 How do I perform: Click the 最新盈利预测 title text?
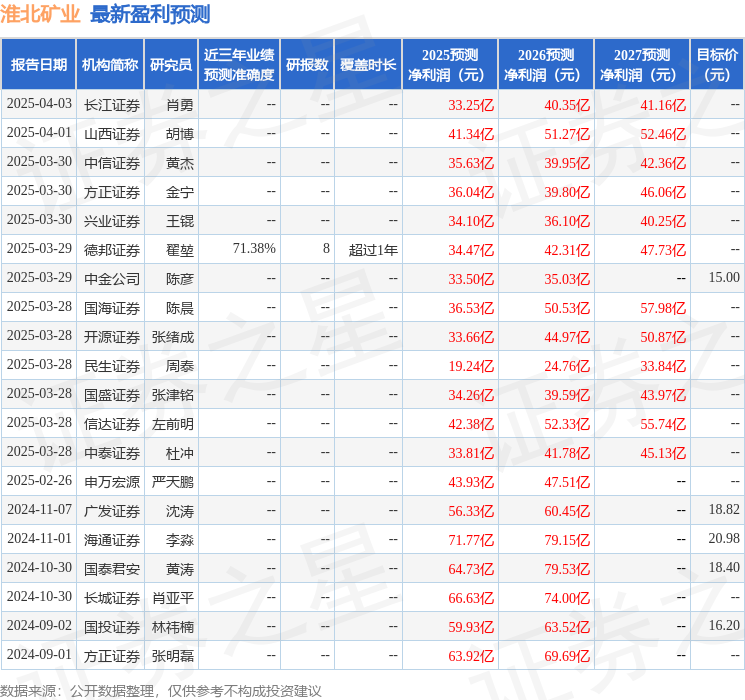point(150,14)
